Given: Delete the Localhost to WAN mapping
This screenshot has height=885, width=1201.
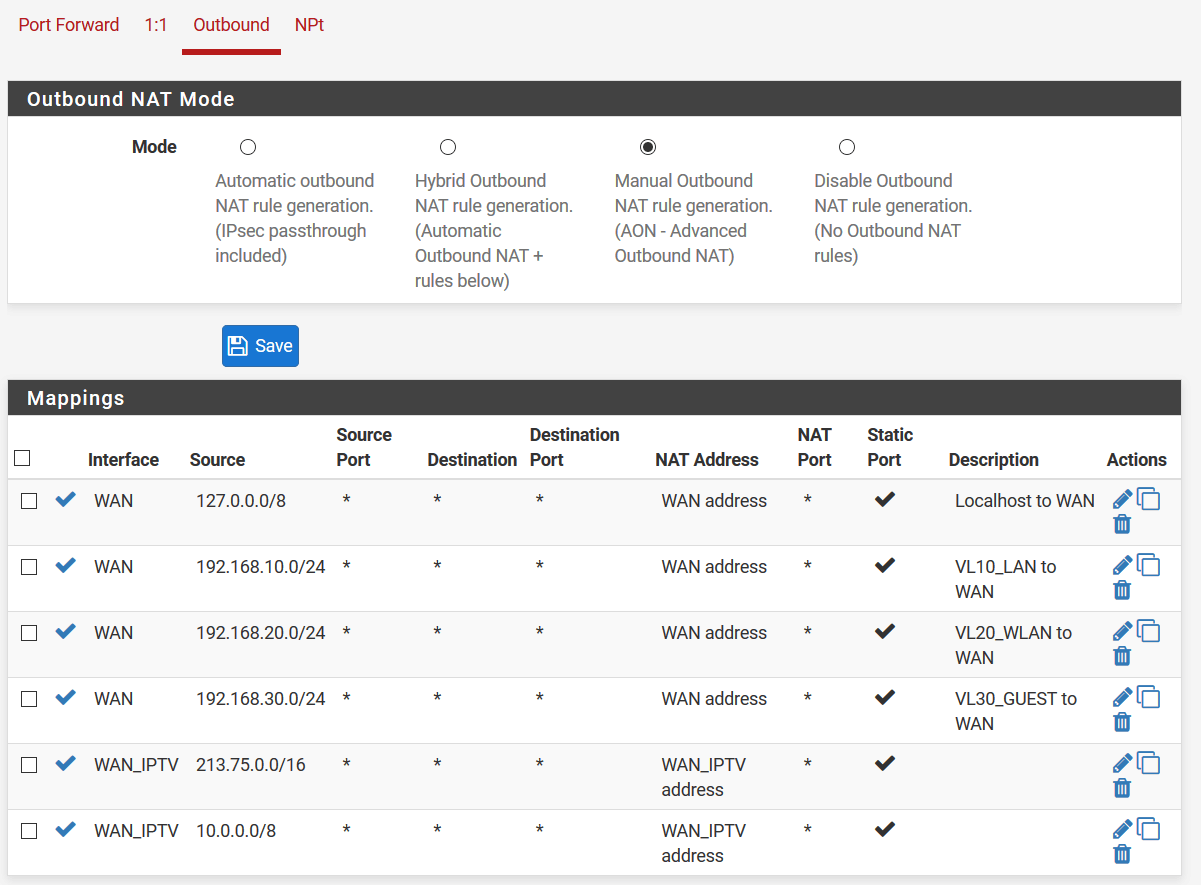Looking at the screenshot, I should (1122, 524).
